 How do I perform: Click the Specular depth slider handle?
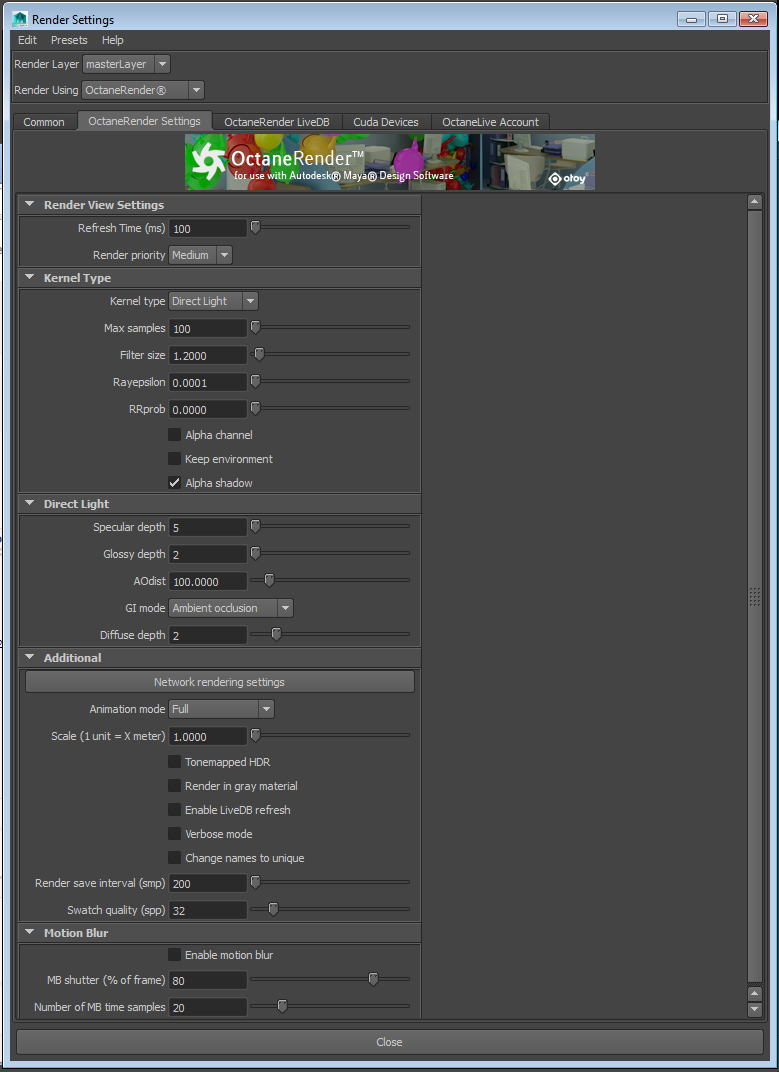coord(255,526)
